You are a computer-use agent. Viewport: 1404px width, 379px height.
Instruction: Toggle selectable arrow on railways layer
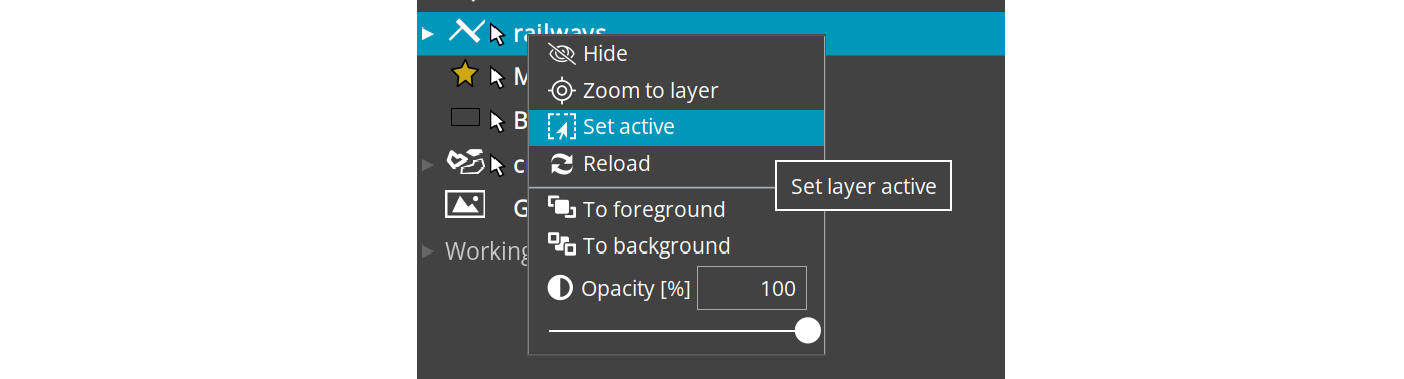tap(497, 34)
